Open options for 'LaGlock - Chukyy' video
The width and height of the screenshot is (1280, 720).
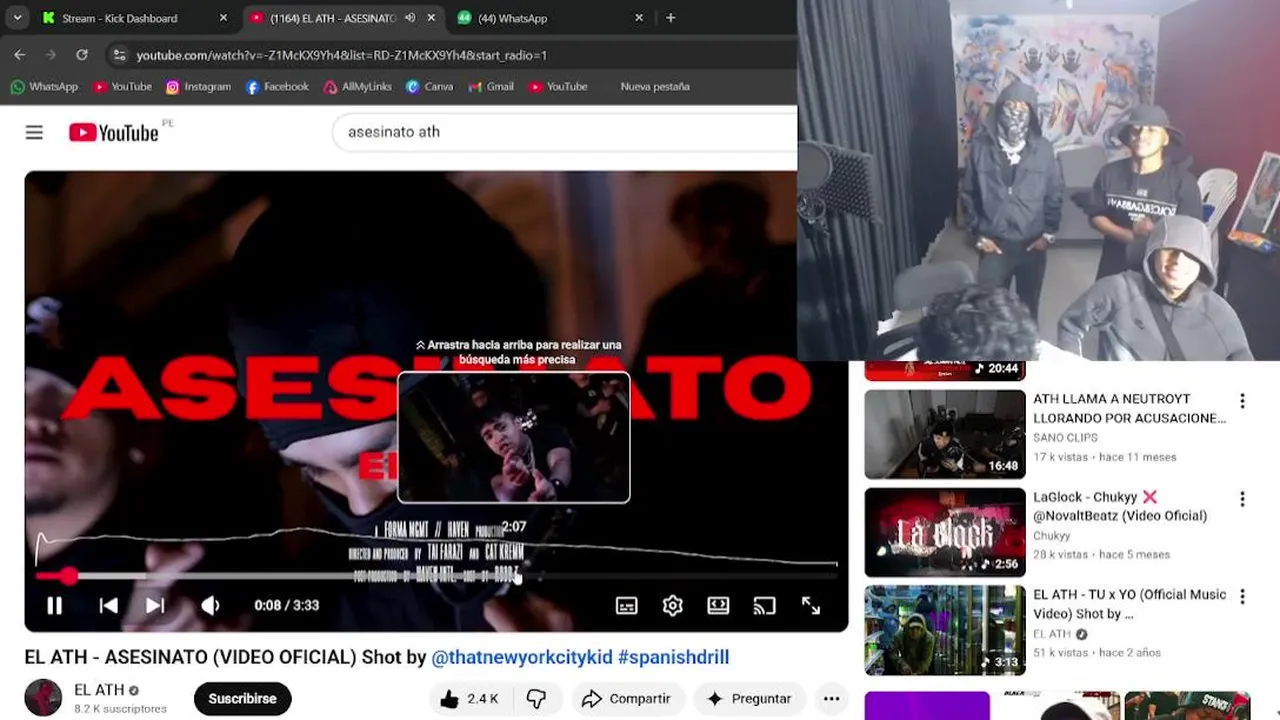[x=1242, y=499]
